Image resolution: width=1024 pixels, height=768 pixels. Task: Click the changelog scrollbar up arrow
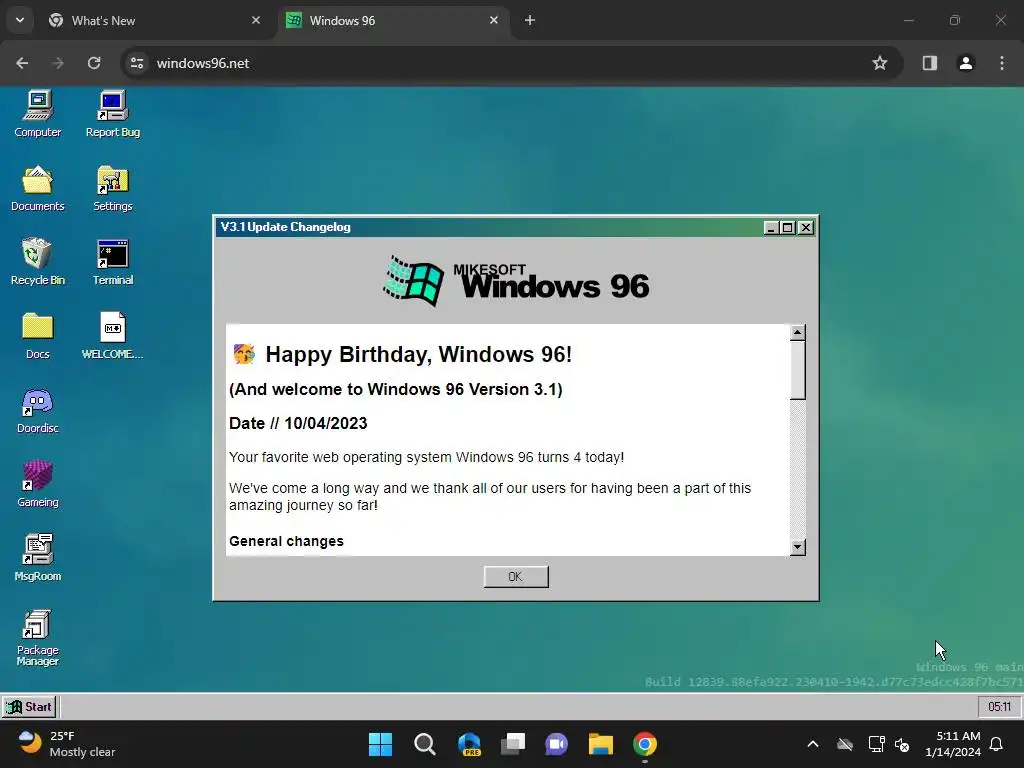[797, 332]
